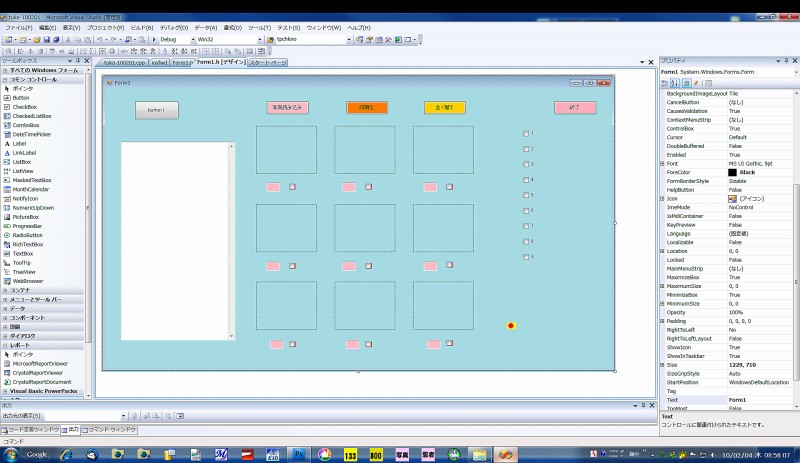Viewport: 800px width, 463px height.
Task: Select the TreeView control in toolbox
Action: click(24, 271)
